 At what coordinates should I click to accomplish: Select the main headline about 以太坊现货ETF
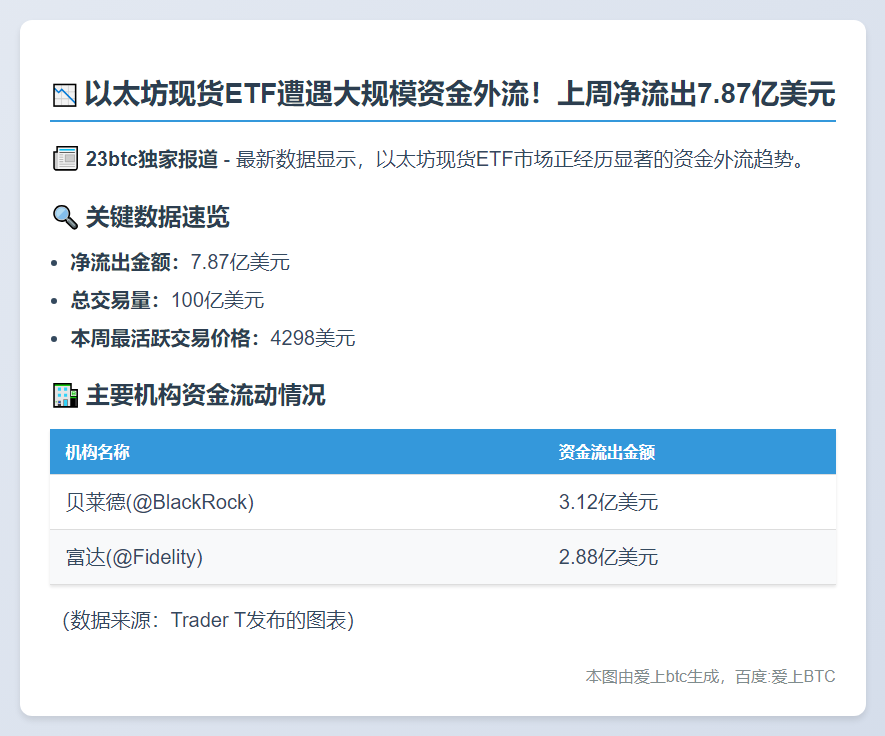tap(459, 95)
